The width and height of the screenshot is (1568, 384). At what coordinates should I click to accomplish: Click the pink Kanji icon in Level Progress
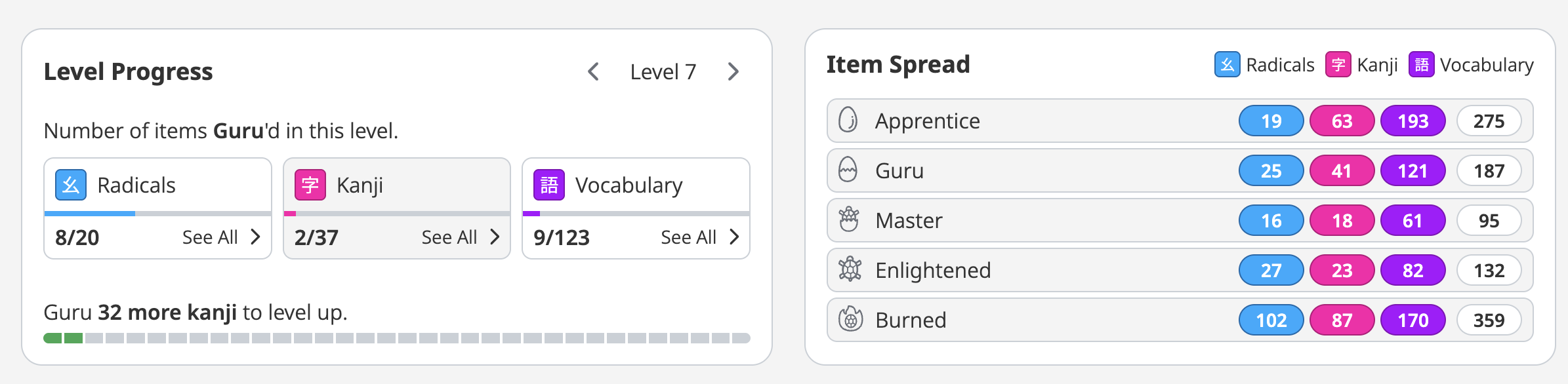[310, 185]
